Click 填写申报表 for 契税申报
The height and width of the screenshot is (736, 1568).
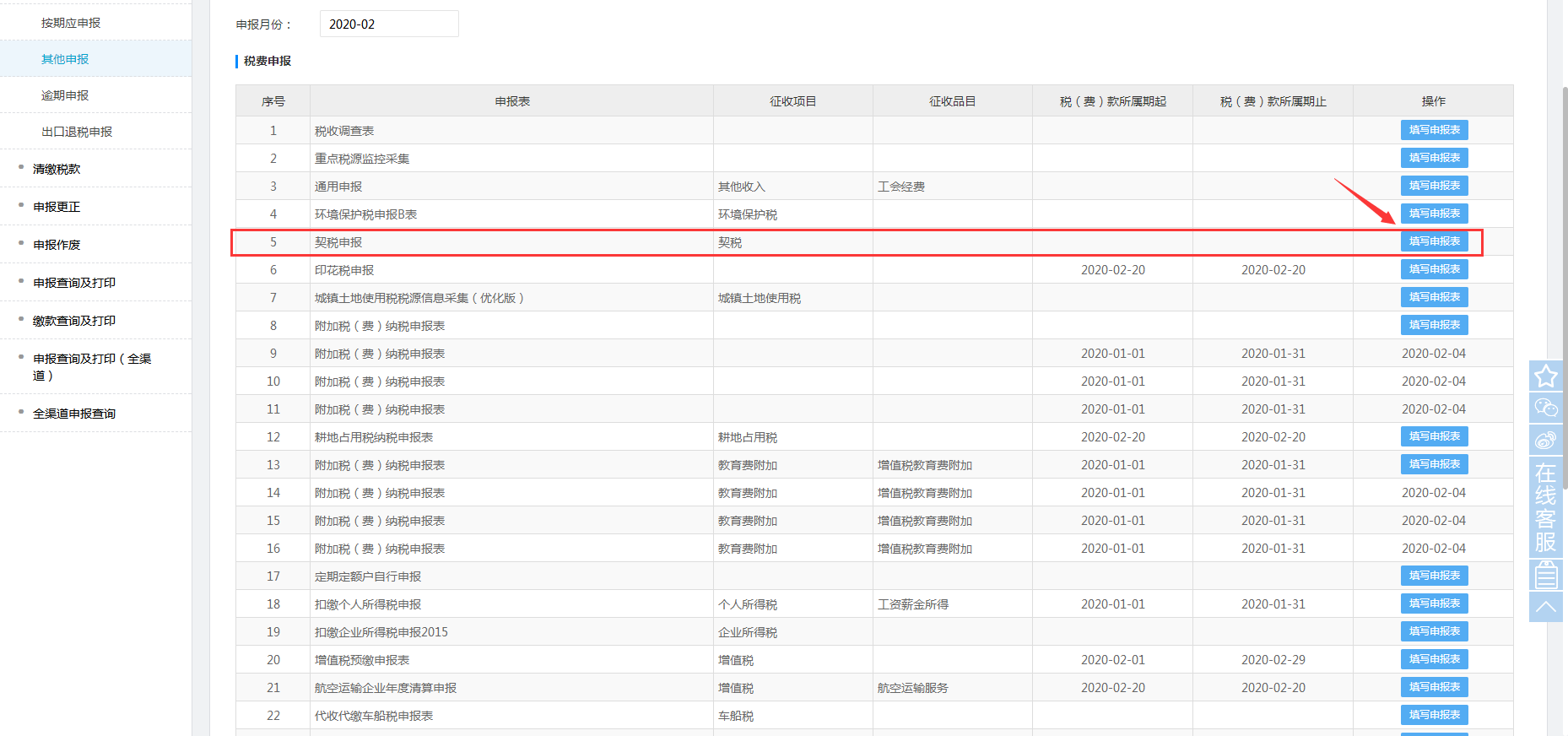[x=1434, y=241]
